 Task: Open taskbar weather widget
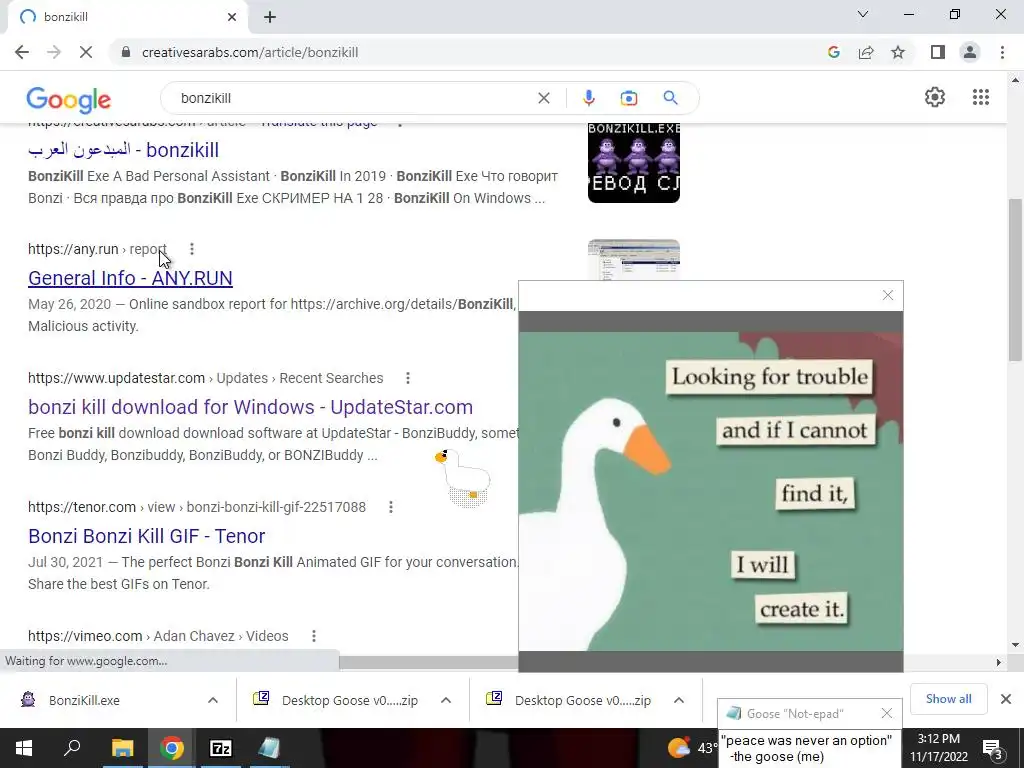(692, 748)
